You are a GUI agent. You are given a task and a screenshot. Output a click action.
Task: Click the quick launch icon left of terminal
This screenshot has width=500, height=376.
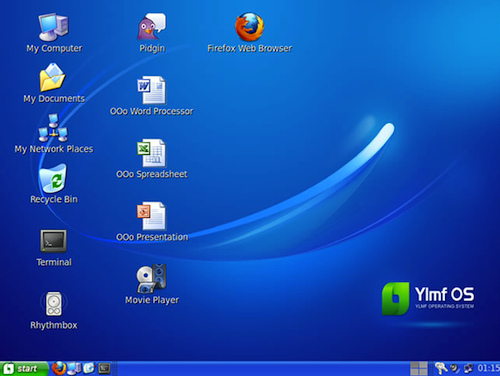pyautogui.click(x=89, y=368)
